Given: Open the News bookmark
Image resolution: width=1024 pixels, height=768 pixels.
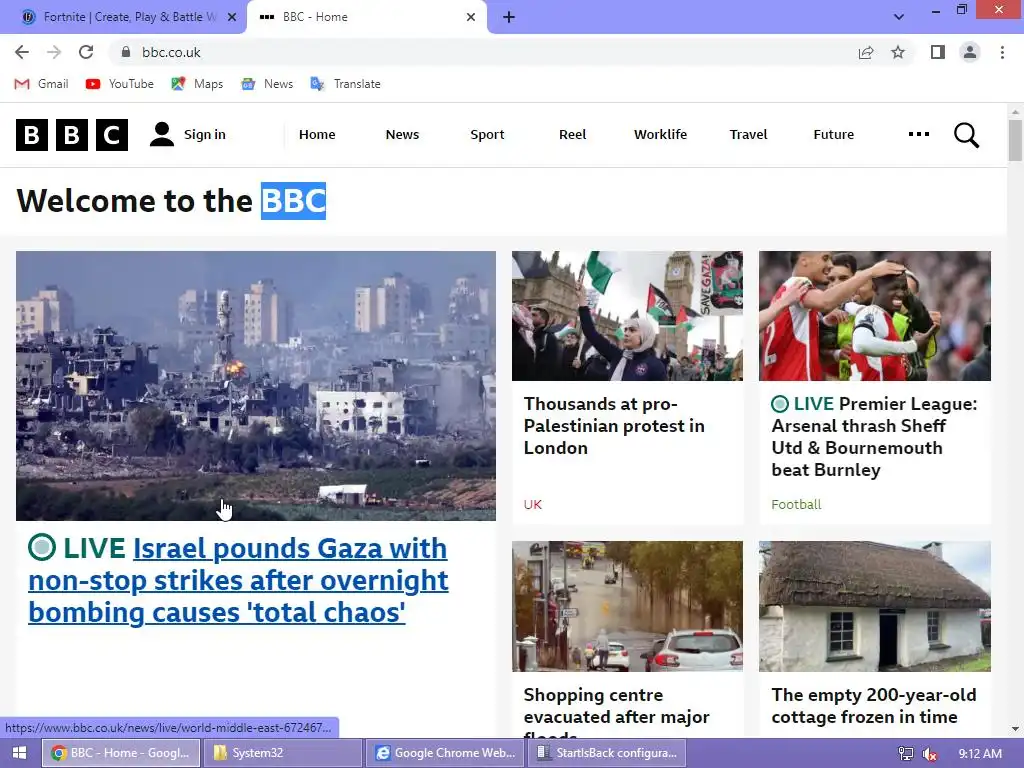Looking at the screenshot, I should 267,84.
